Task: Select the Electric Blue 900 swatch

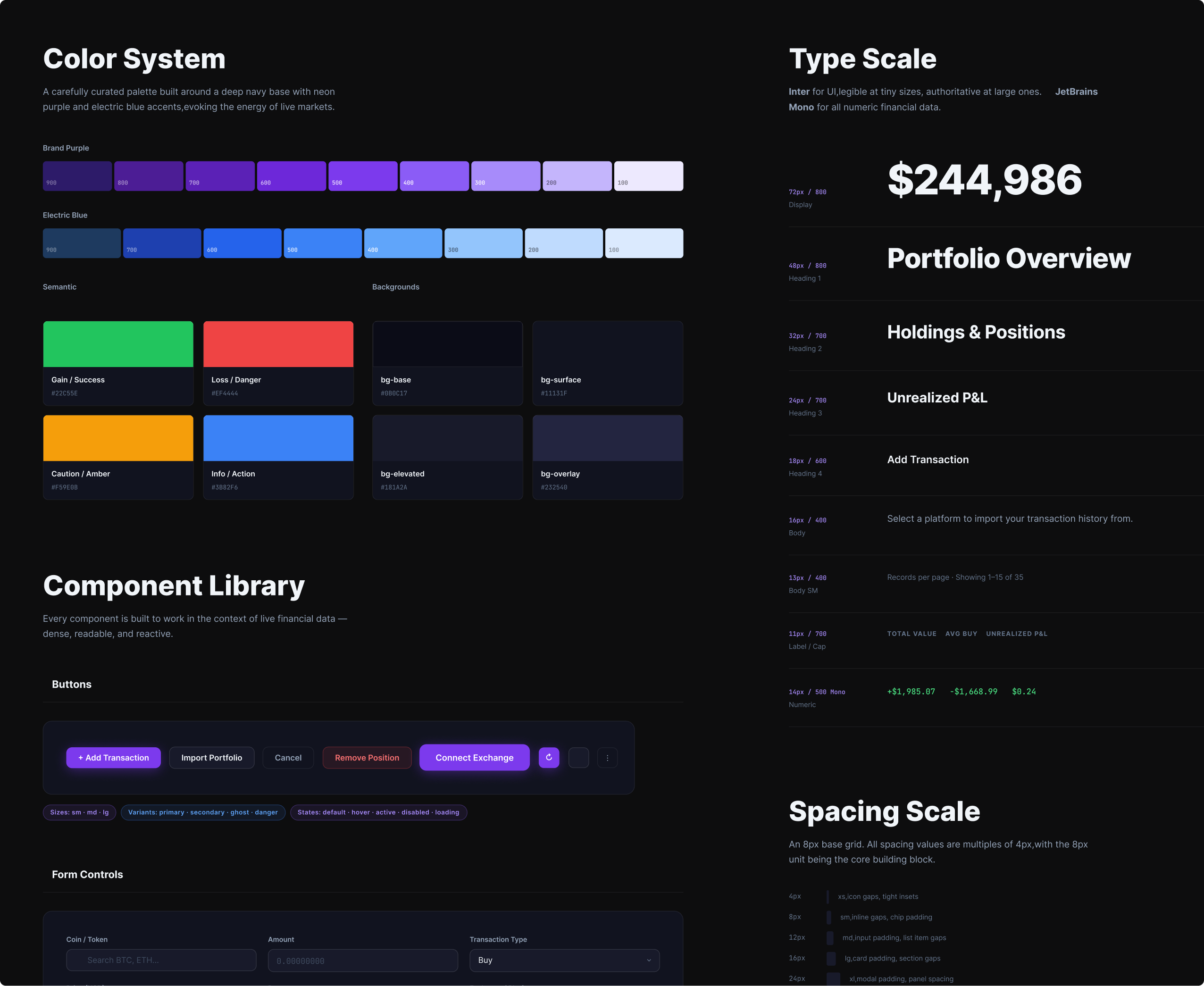Action: [x=82, y=243]
